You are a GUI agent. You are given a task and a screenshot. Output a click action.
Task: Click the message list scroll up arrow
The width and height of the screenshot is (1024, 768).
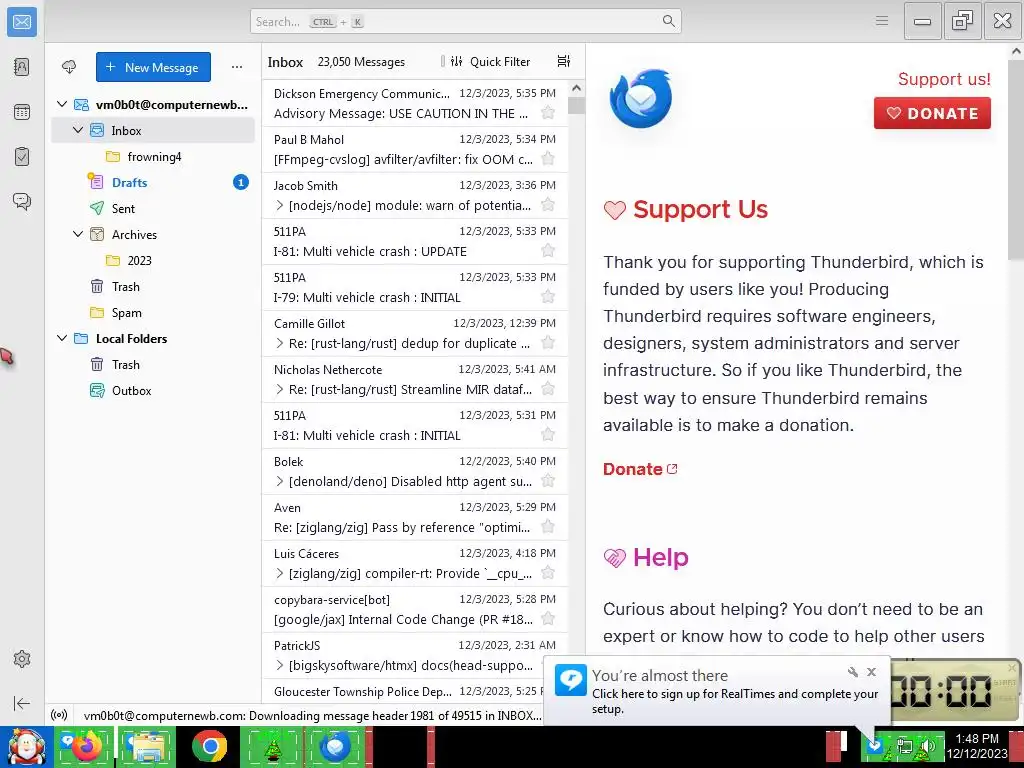pyautogui.click(x=575, y=88)
